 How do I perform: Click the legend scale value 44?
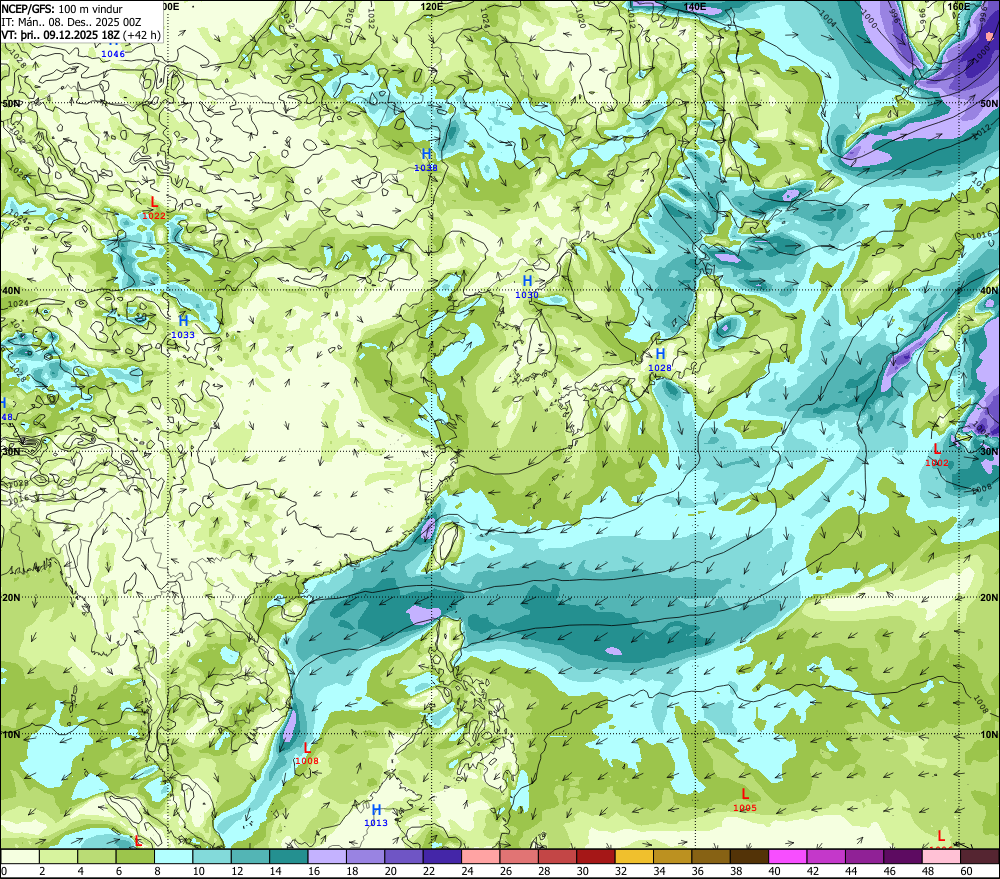[x=851, y=871]
